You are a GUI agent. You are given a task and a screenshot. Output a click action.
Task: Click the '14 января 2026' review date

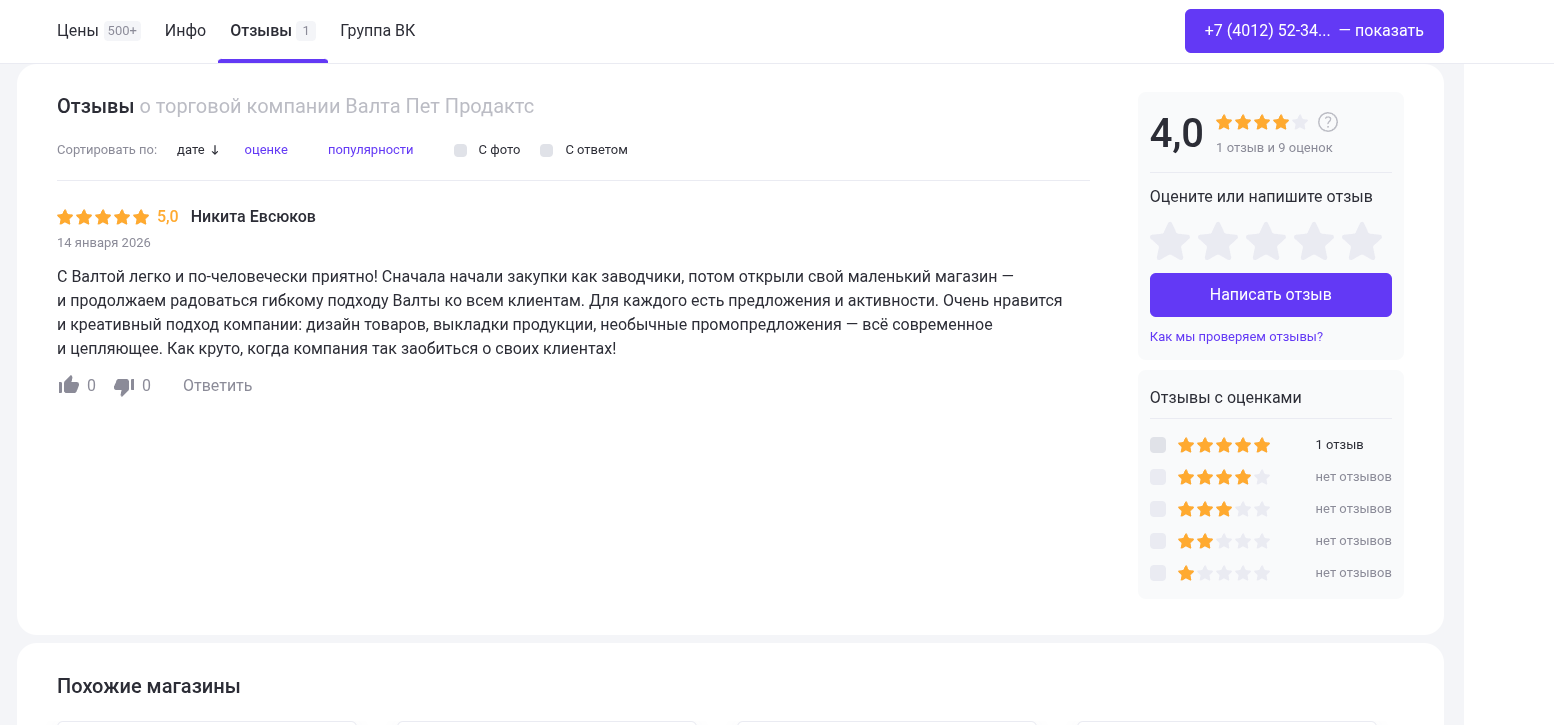coord(104,243)
